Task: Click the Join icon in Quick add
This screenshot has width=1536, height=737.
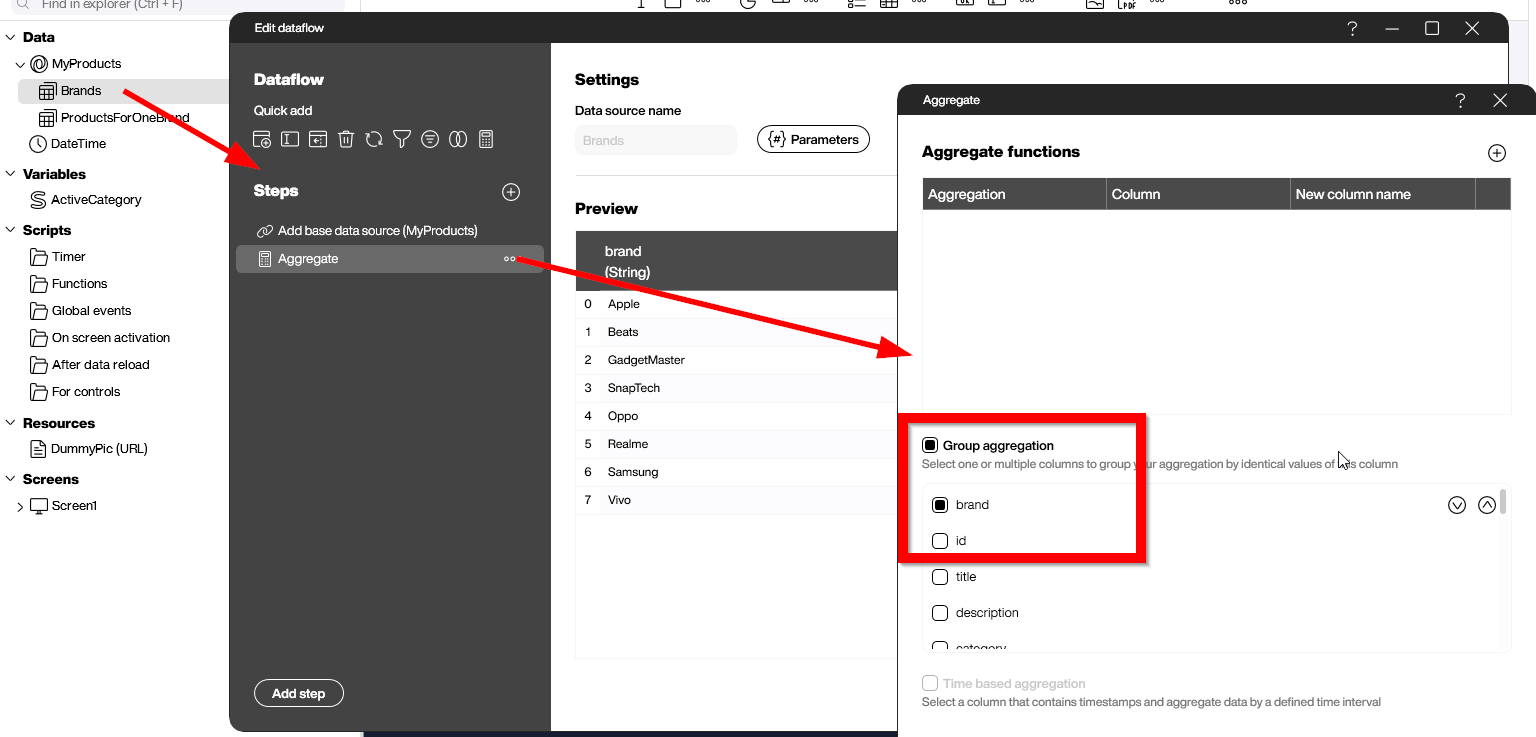Action: point(458,139)
